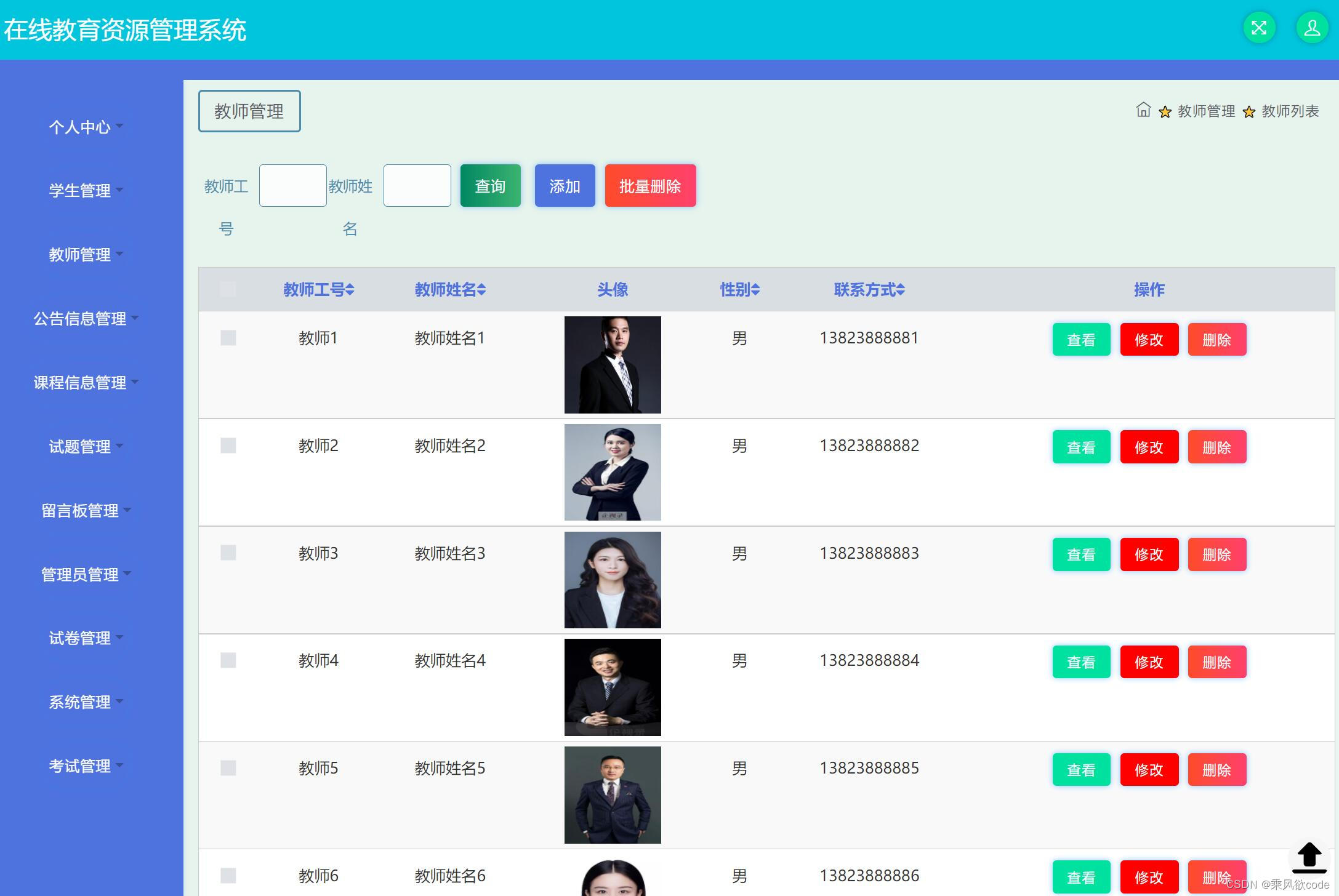Check the checkbox for 教师3 row
This screenshot has width=1339, height=896.
point(228,553)
